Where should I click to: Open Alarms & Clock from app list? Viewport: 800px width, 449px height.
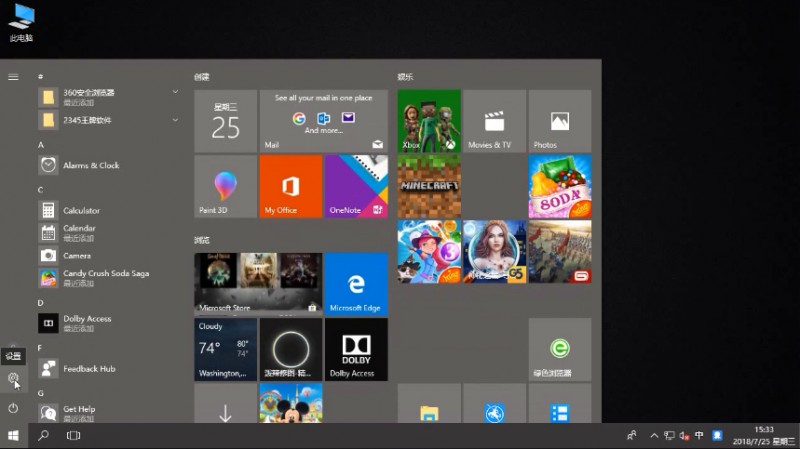pos(108,165)
